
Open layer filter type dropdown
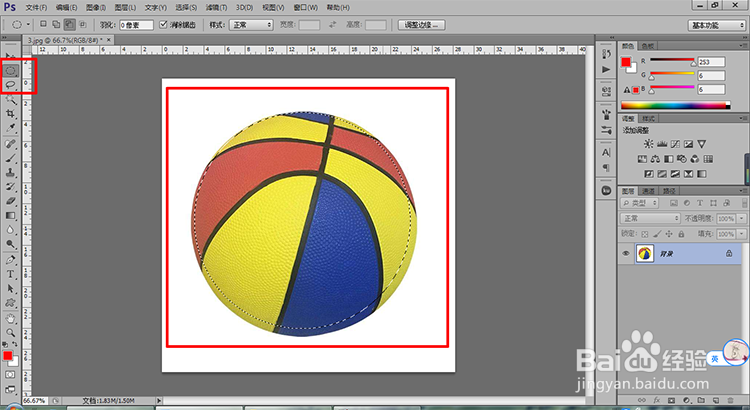pyautogui.click(x=640, y=203)
